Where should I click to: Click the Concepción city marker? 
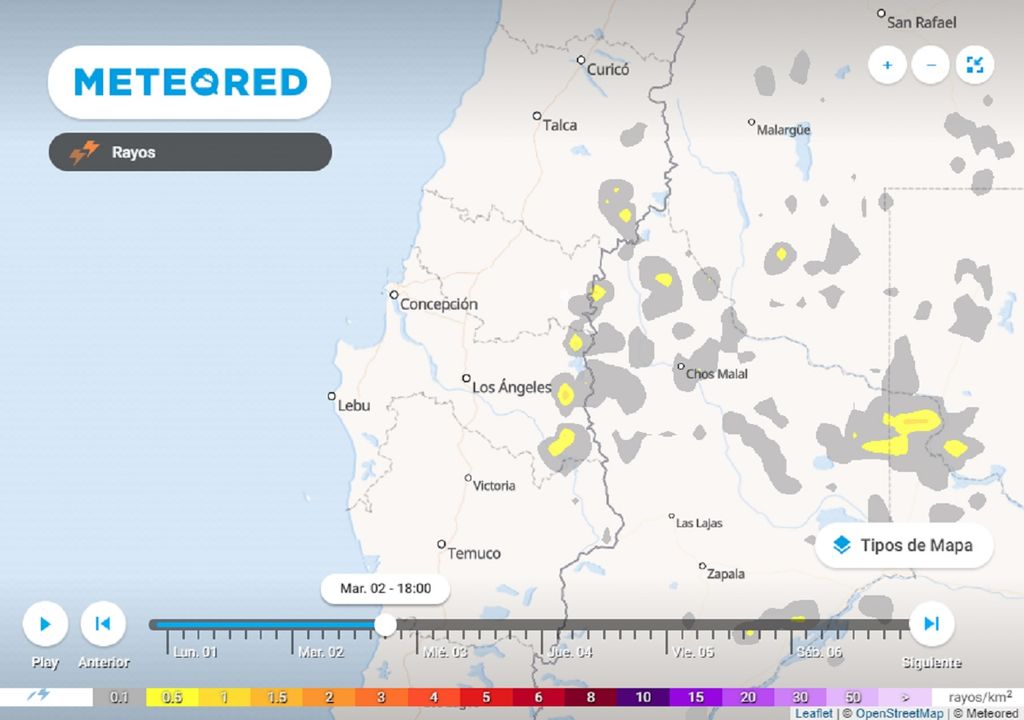[394, 295]
